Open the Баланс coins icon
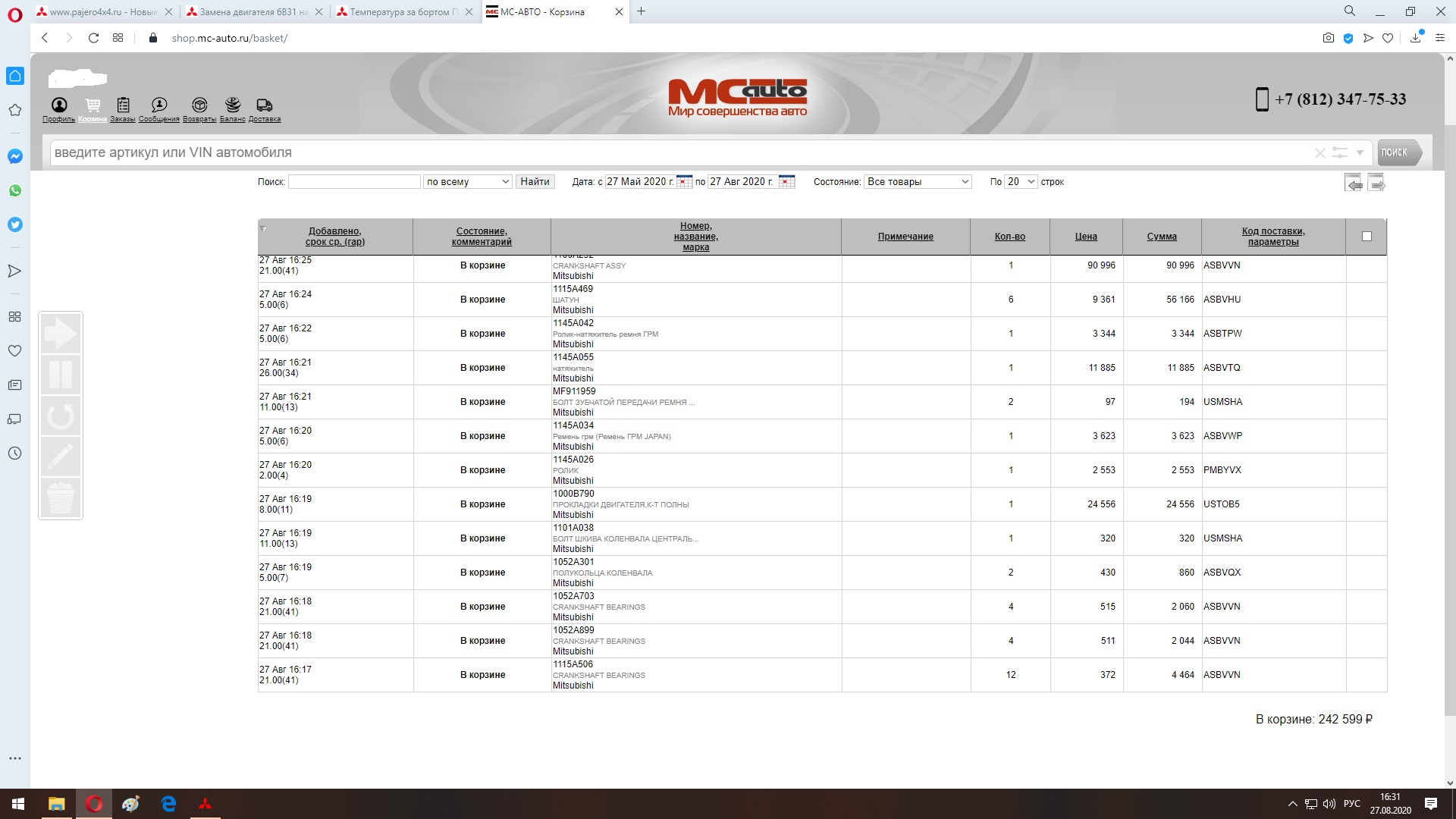This screenshot has height=819, width=1456. [x=233, y=105]
